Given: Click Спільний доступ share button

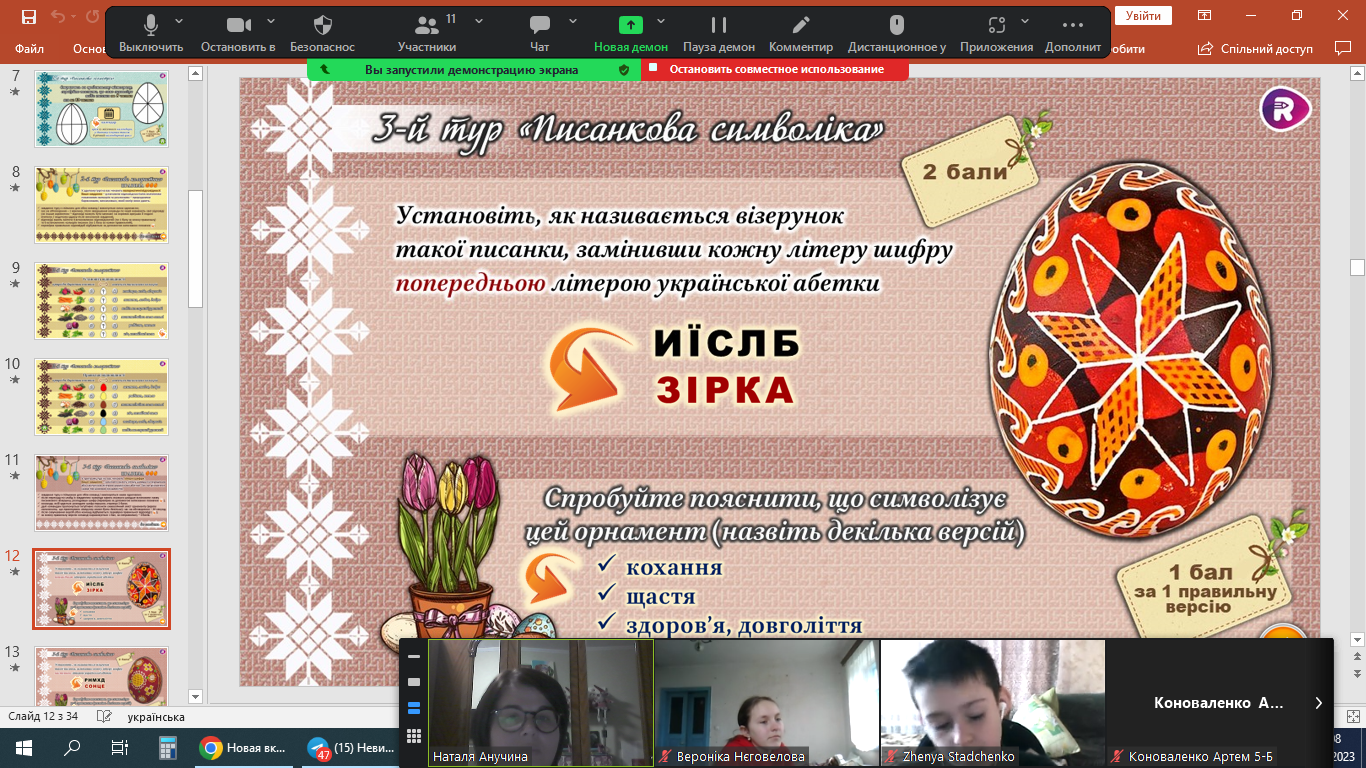Looking at the screenshot, I should pos(1257,48).
